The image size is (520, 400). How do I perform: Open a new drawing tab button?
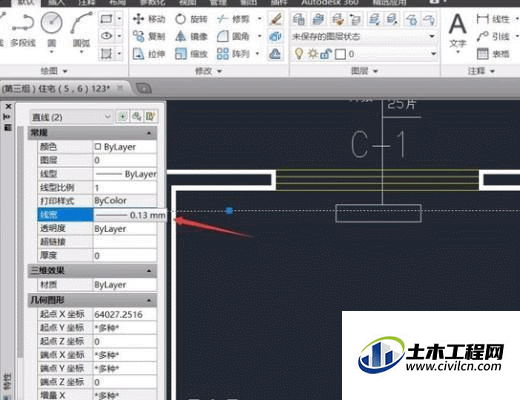click(144, 88)
